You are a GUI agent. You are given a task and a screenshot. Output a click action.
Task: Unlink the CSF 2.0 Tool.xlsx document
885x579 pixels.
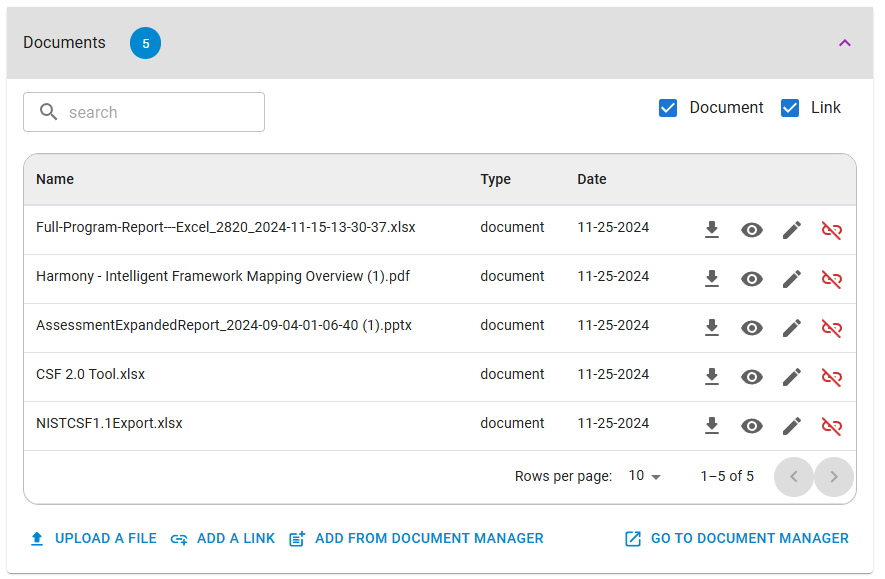(832, 377)
